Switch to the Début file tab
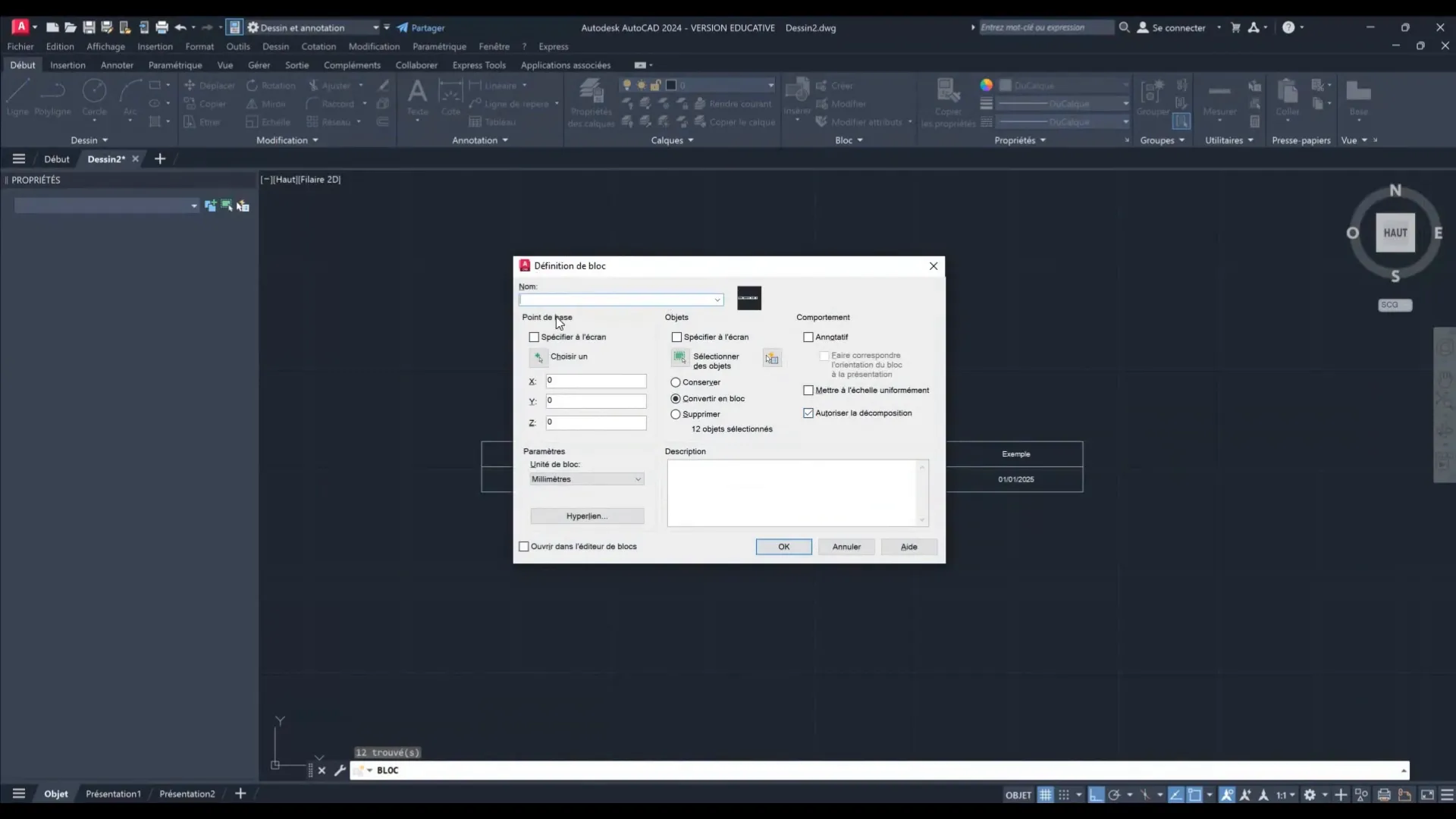This screenshot has width=1456, height=819. tap(57, 159)
